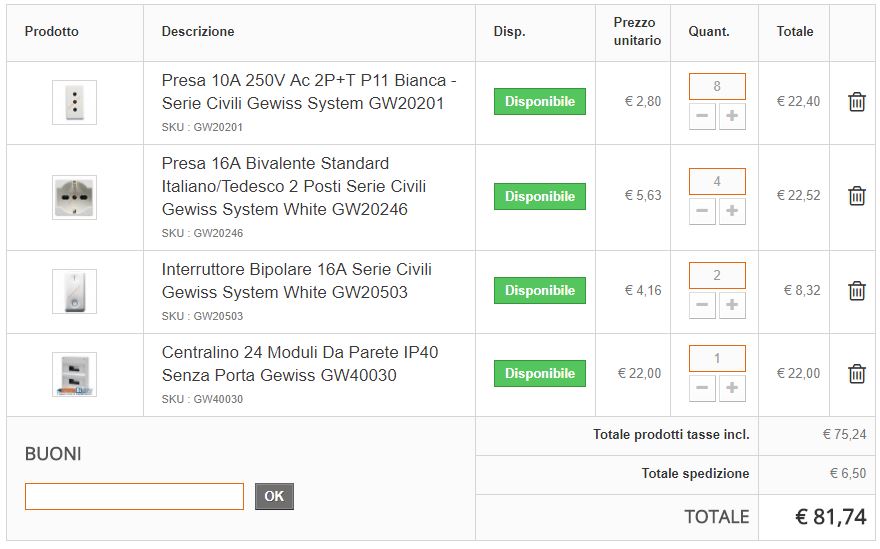The width and height of the screenshot is (880, 549).
Task: Apply the voucher with the OK button
Action: pos(274,496)
